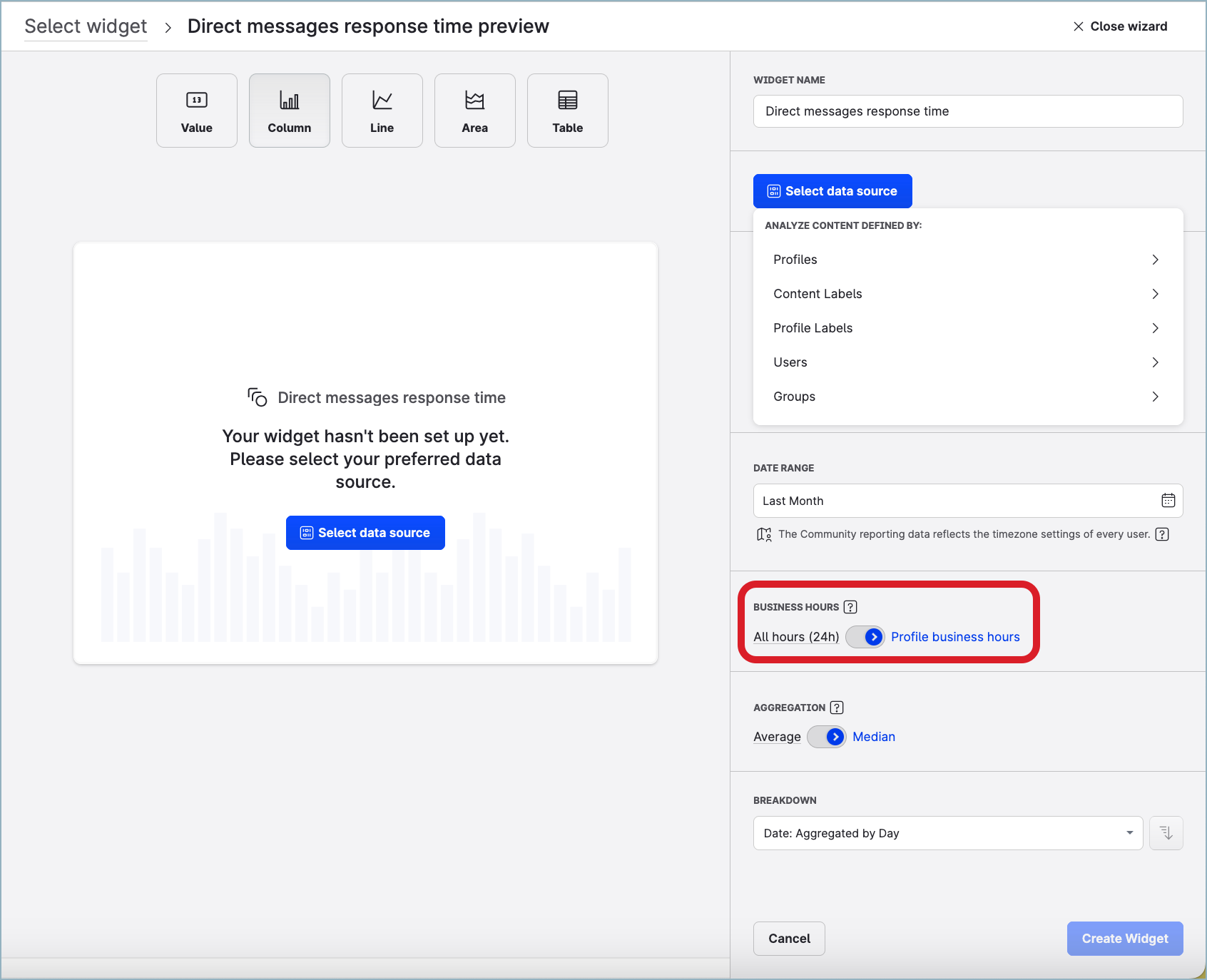This screenshot has height=980, width=1207.
Task: Open the Users data source entry
Action: coord(968,362)
